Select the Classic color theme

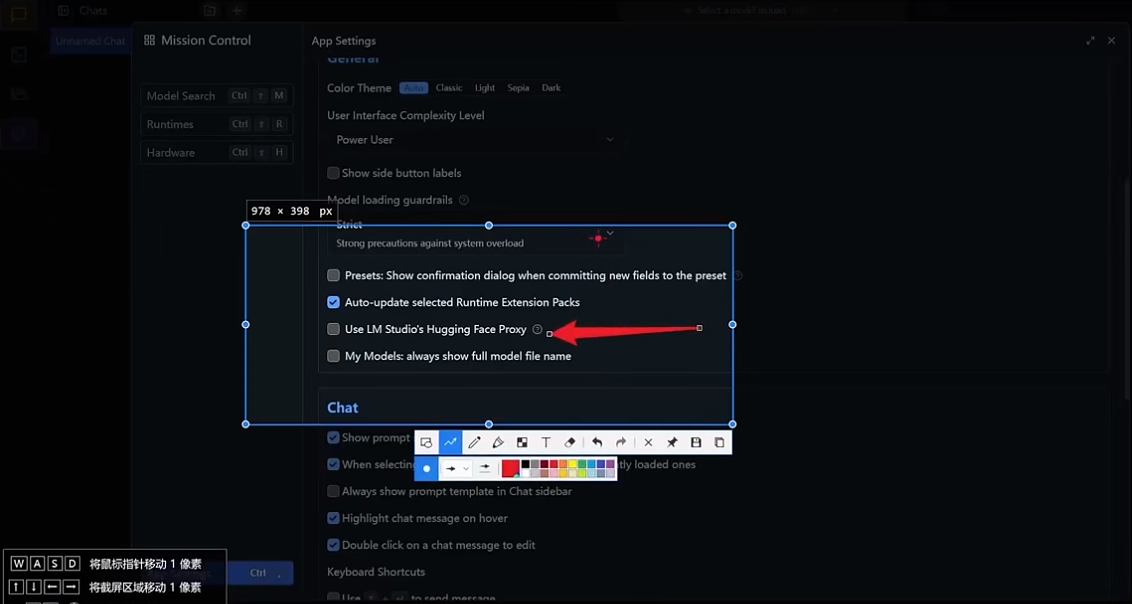point(449,88)
